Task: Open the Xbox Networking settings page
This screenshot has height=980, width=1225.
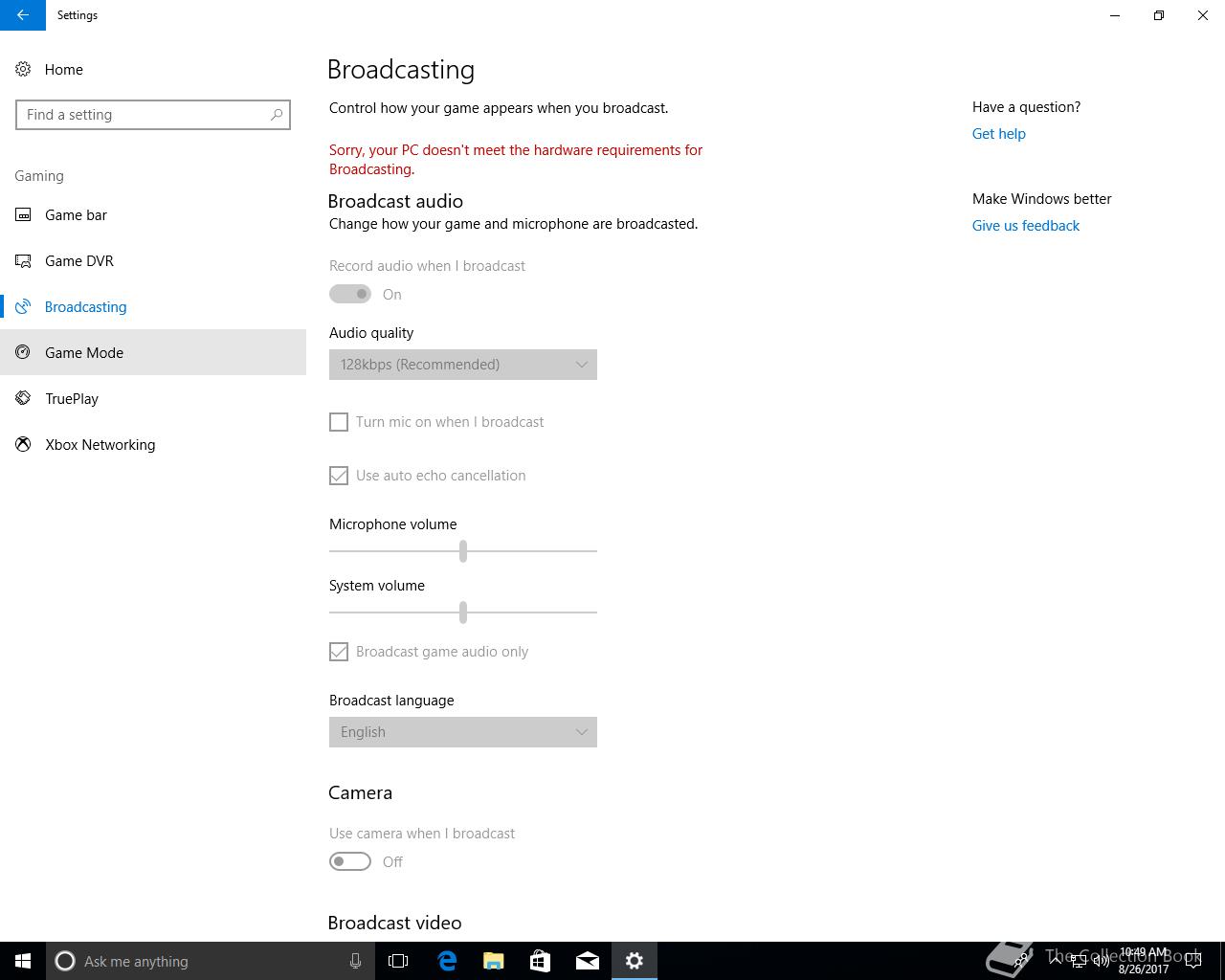Action: click(153, 445)
